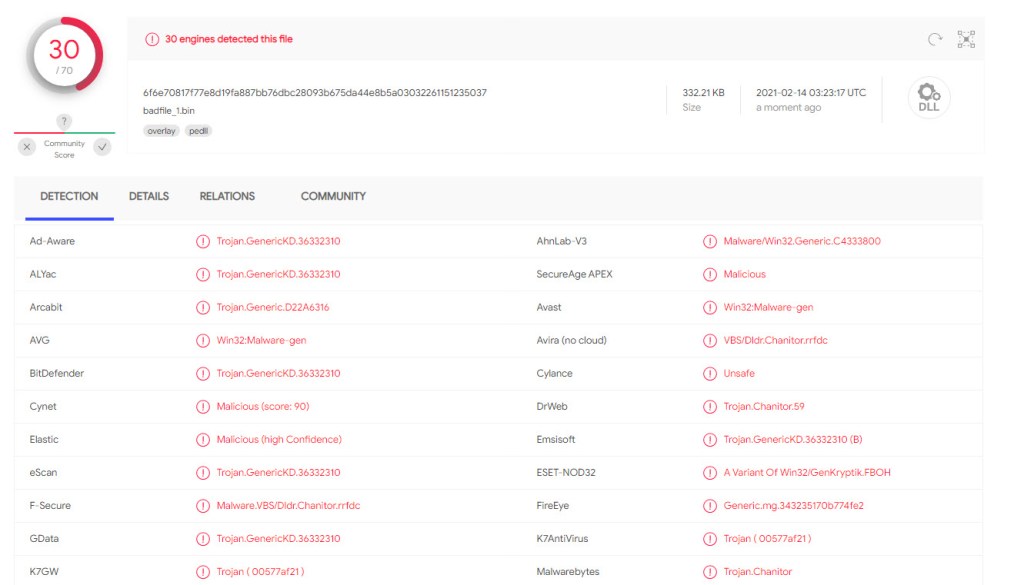
Task: Click the pedll tag
Action: tap(198, 131)
